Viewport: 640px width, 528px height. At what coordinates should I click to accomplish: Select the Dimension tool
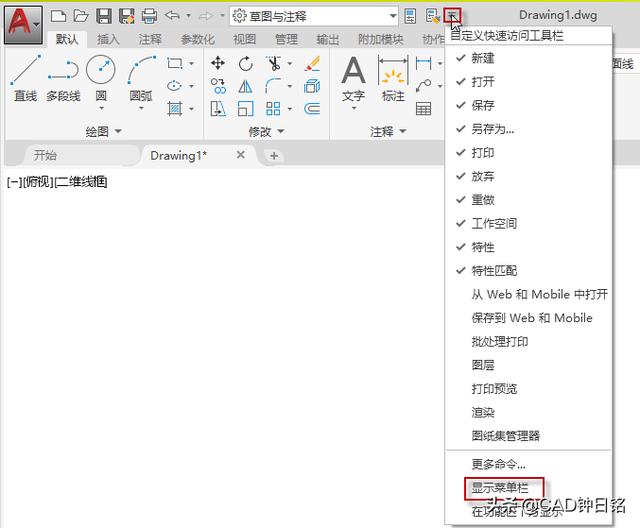point(393,79)
